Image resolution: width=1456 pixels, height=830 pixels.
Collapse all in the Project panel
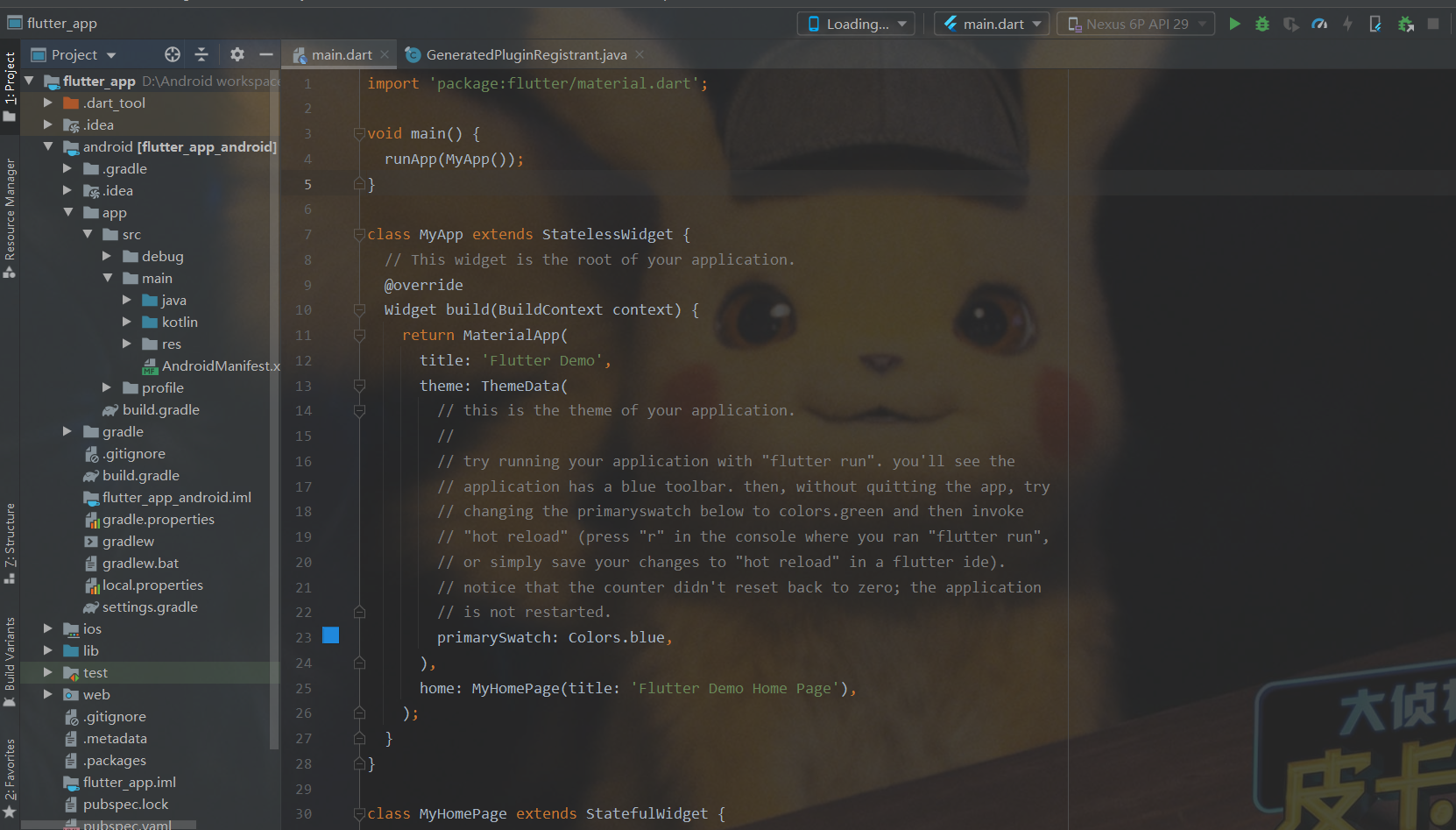201,54
